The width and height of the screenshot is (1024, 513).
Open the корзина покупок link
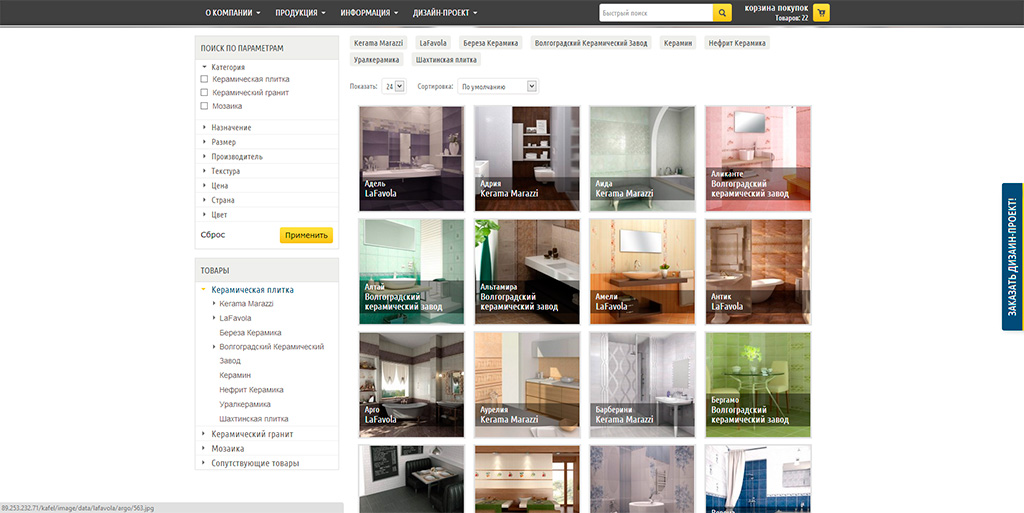point(776,8)
